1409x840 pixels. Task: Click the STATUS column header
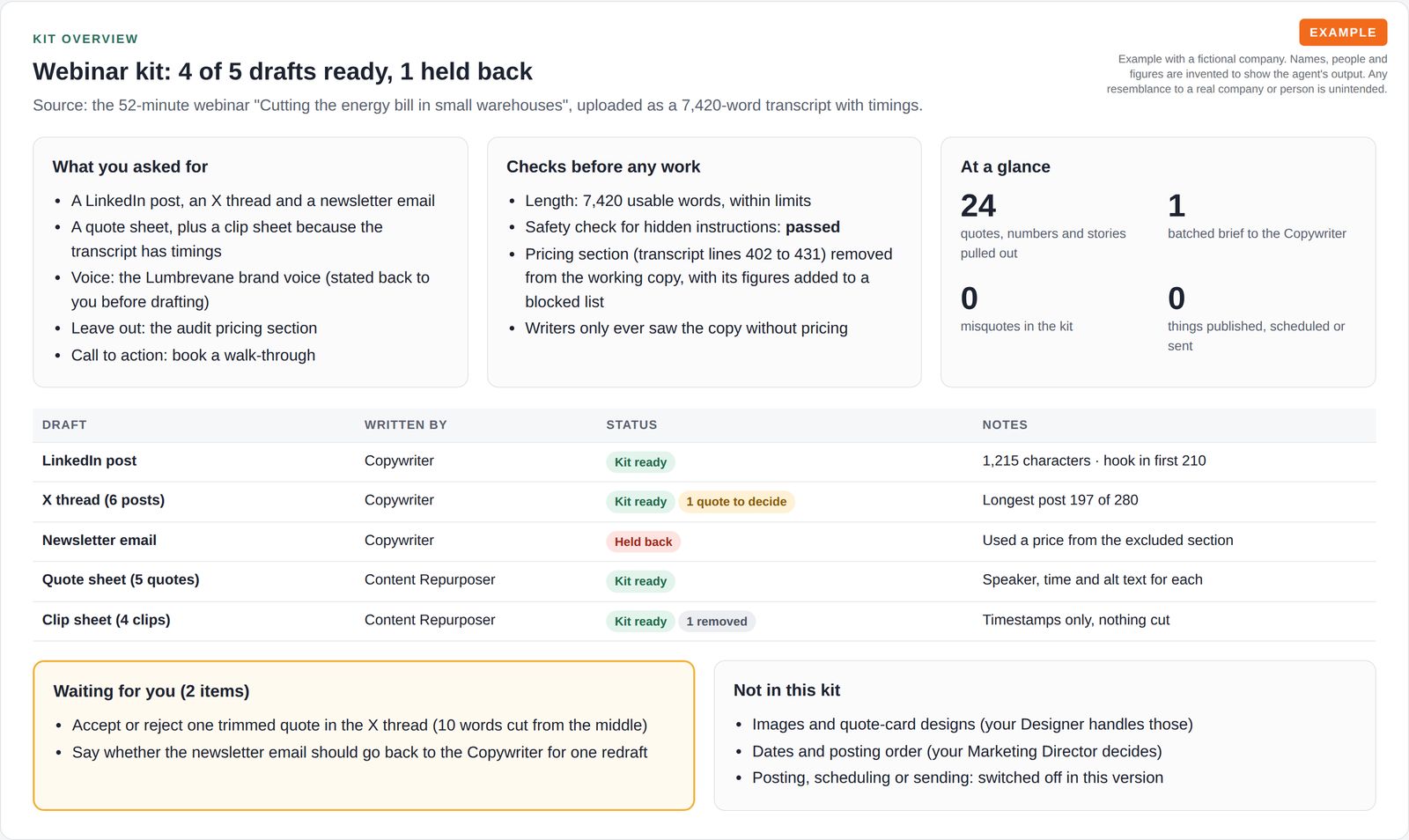pyautogui.click(x=631, y=424)
